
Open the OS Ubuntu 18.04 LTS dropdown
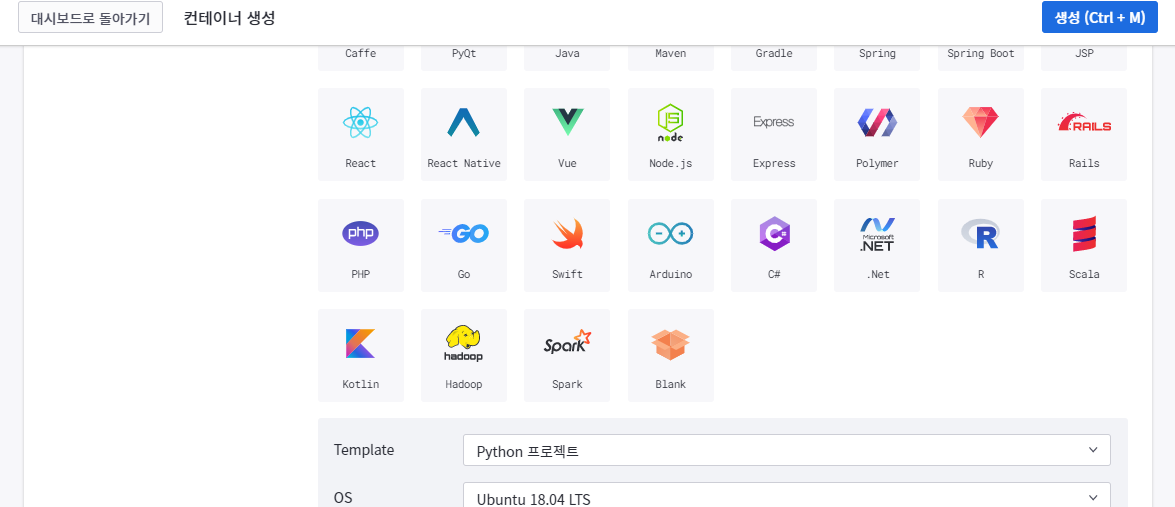tap(787, 495)
